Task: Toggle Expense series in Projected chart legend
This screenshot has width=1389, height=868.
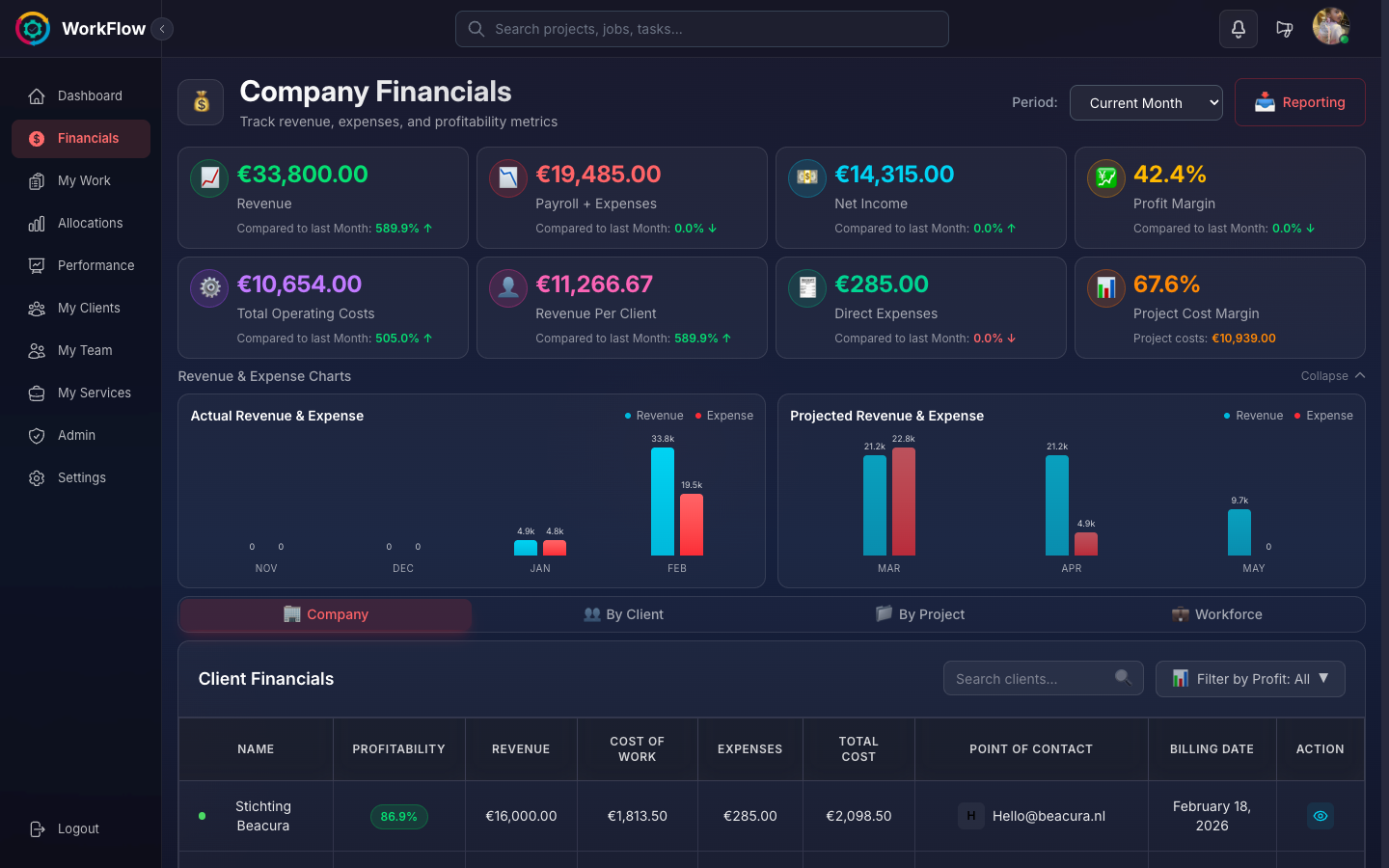Action: point(1323,415)
